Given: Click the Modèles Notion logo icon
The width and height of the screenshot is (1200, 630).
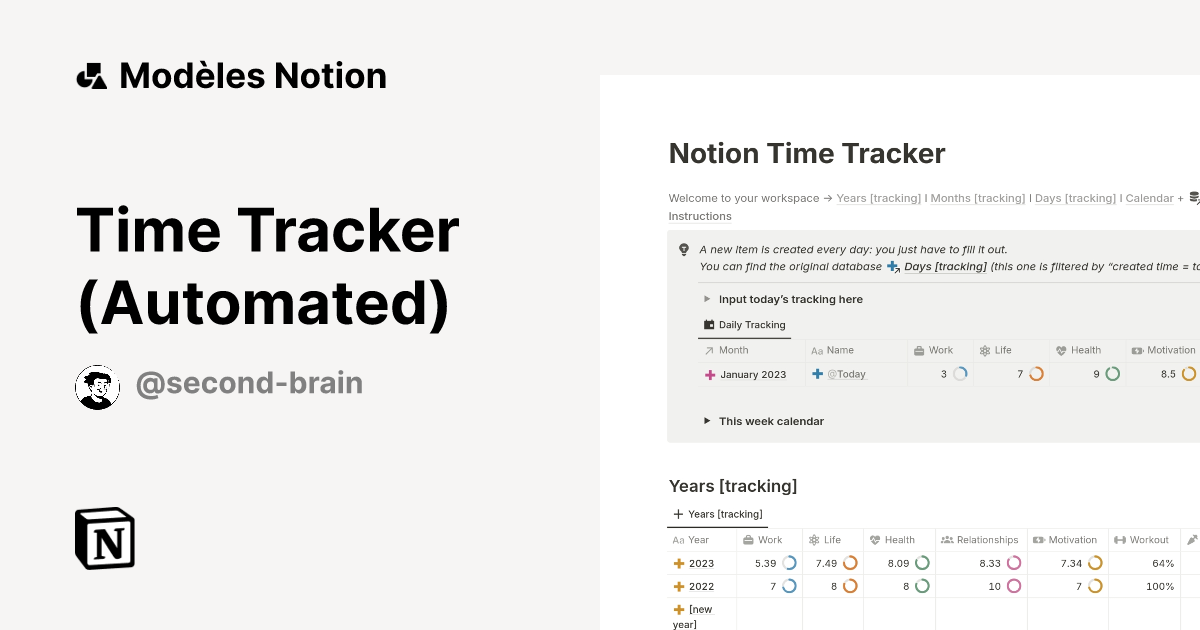Looking at the screenshot, I should (x=92, y=75).
